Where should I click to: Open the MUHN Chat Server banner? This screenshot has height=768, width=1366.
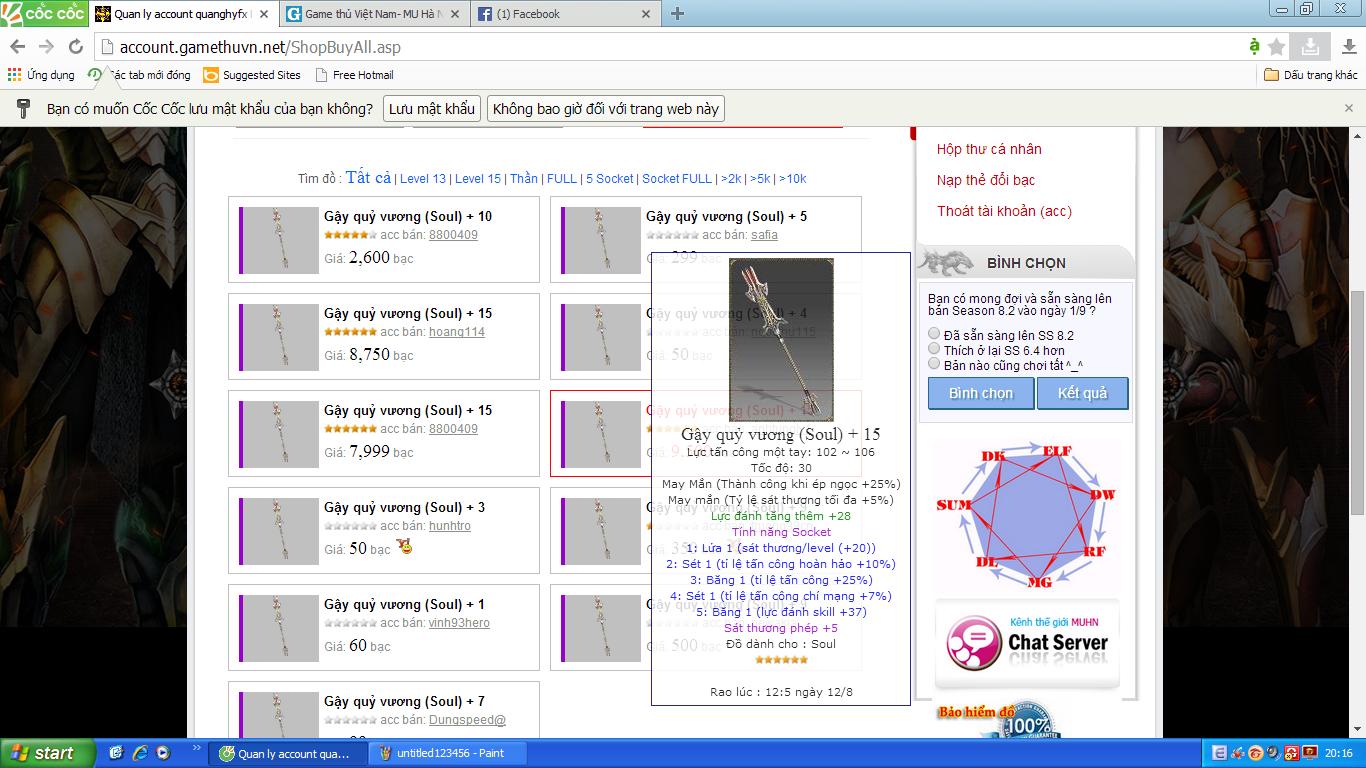click(x=1027, y=643)
